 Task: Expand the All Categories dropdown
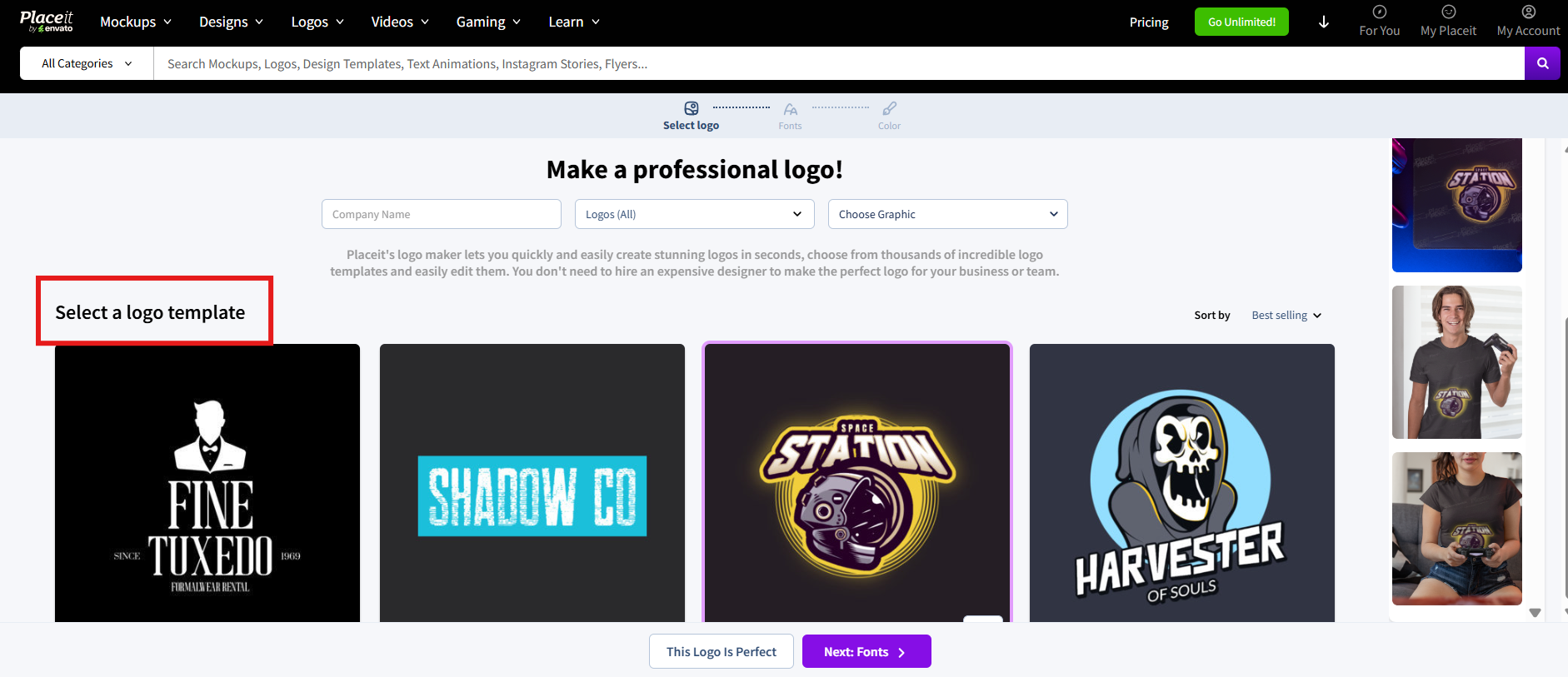click(x=87, y=63)
